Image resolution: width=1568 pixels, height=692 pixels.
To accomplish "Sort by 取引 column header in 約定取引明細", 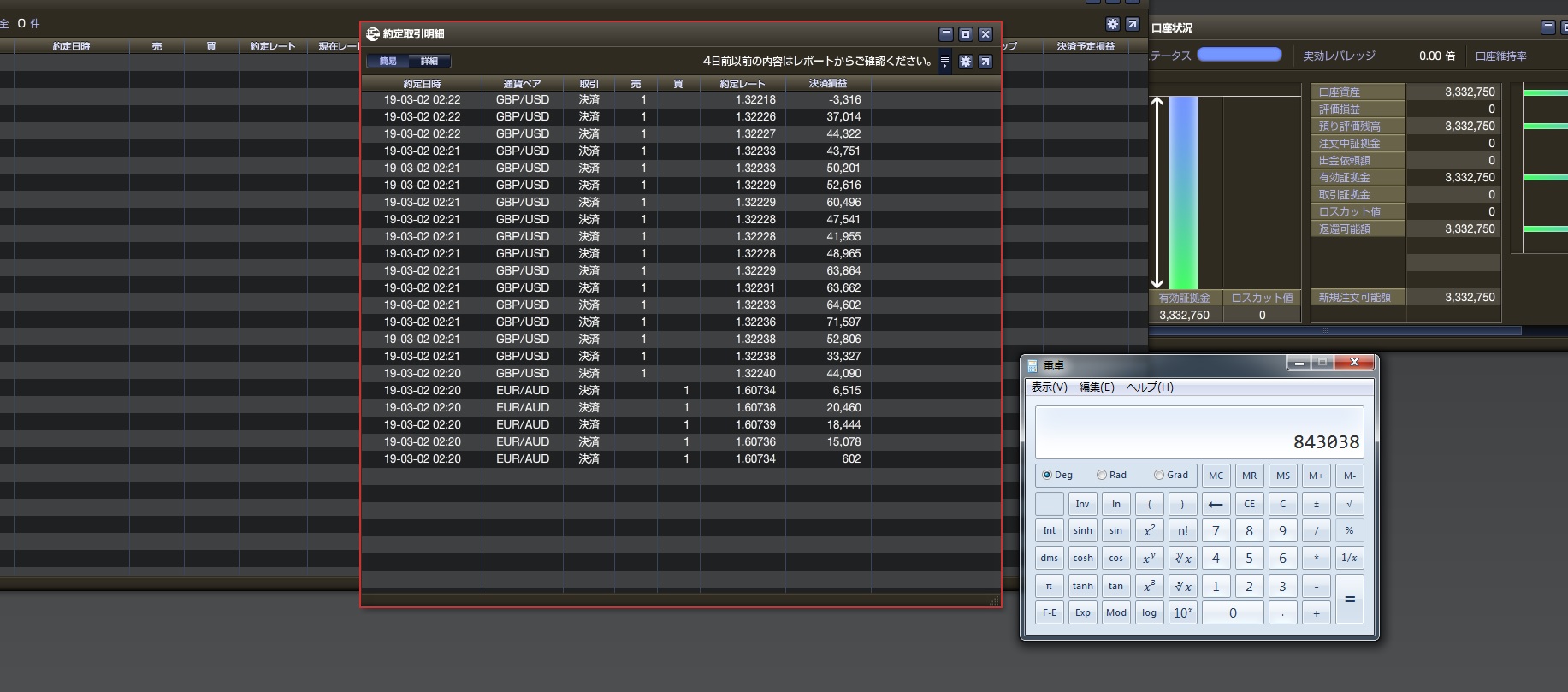I will pos(589,84).
